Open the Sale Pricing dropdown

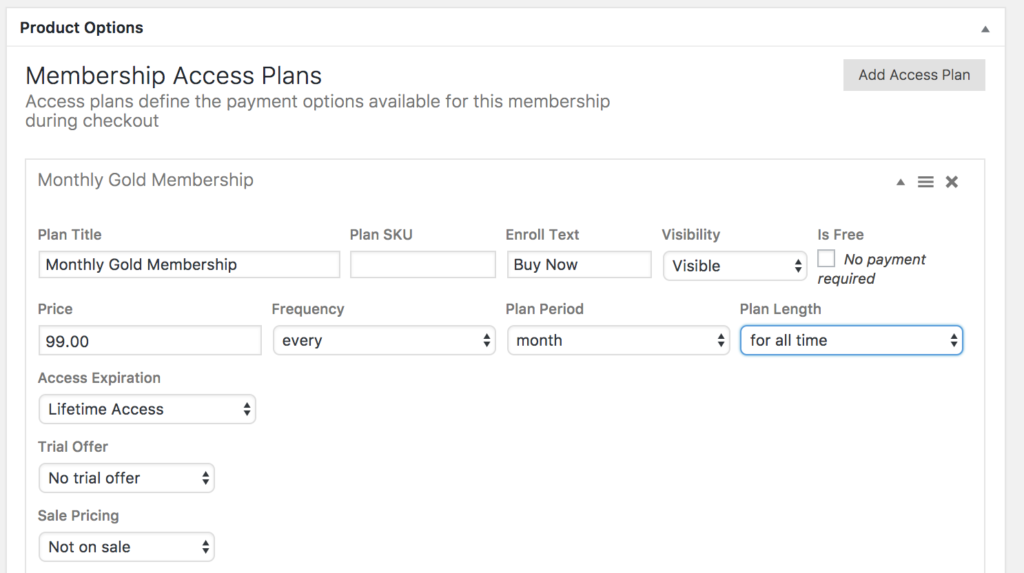pos(126,547)
